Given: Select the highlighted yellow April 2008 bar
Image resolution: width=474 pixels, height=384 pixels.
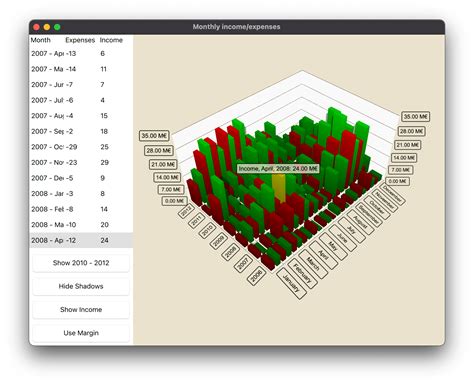Looking at the screenshot, I should click(x=279, y=188).
